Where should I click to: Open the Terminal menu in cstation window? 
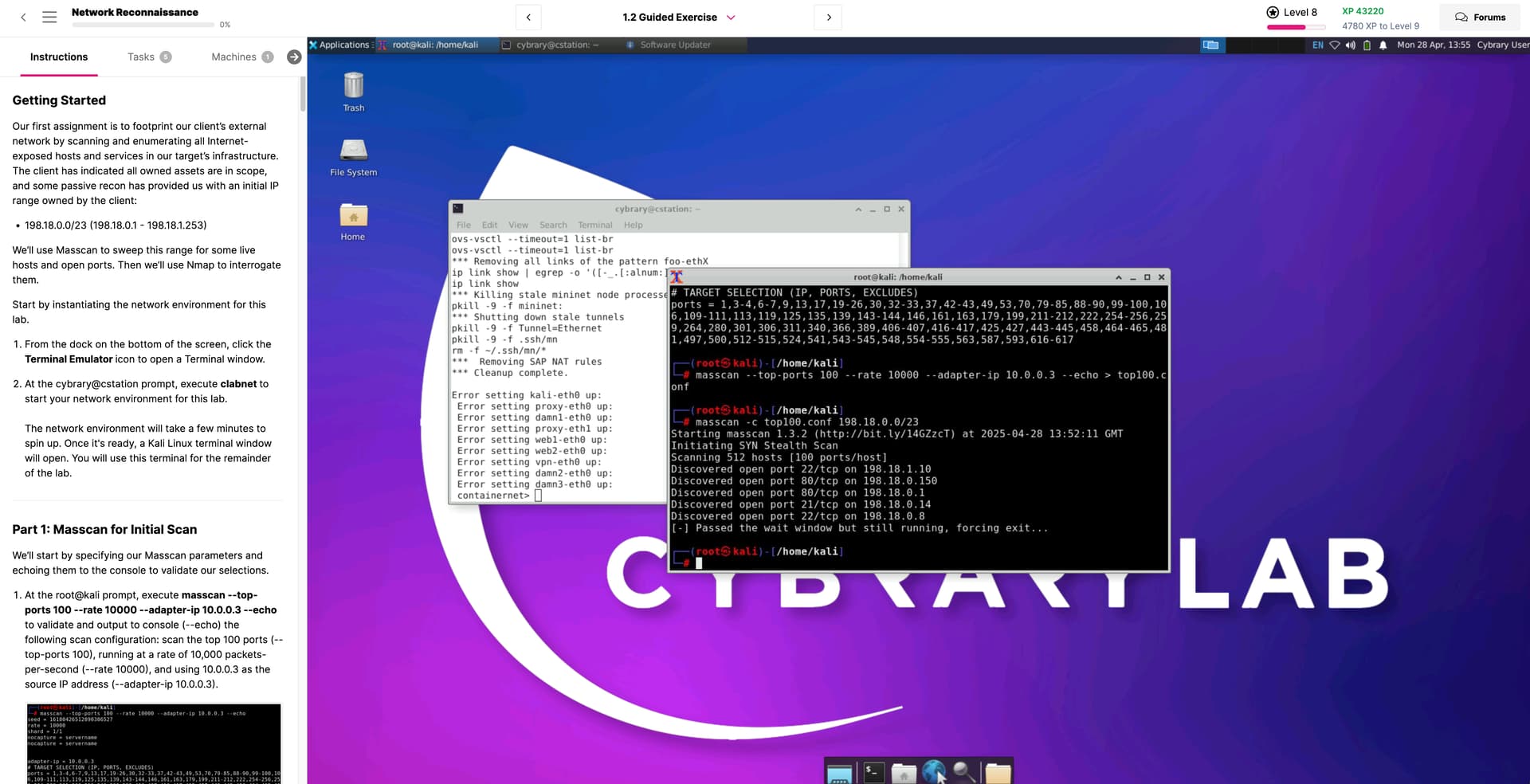pos(594,225)
